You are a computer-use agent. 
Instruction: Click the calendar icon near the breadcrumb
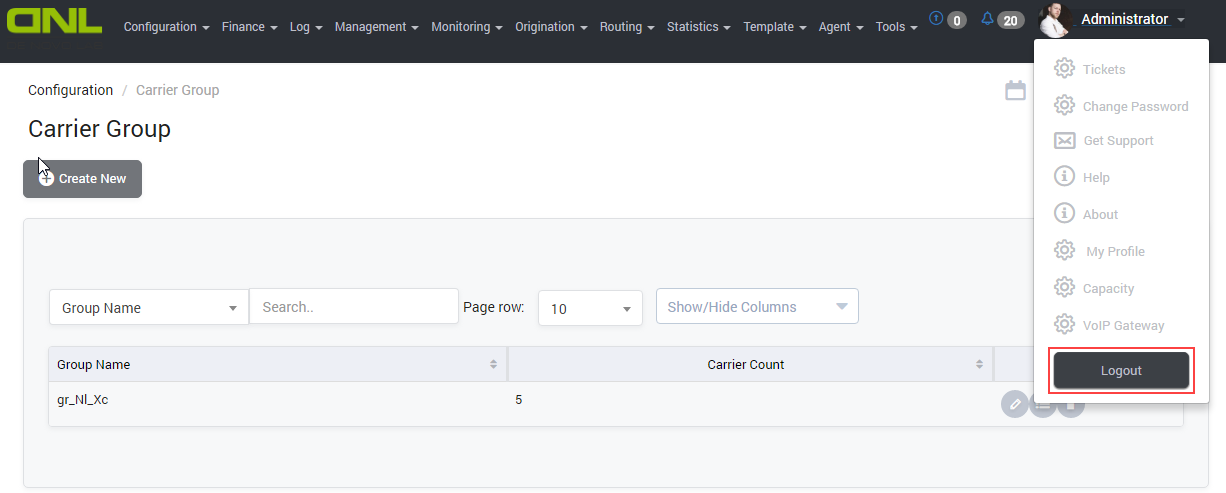pyautogui.click(x=1015, y=91)
